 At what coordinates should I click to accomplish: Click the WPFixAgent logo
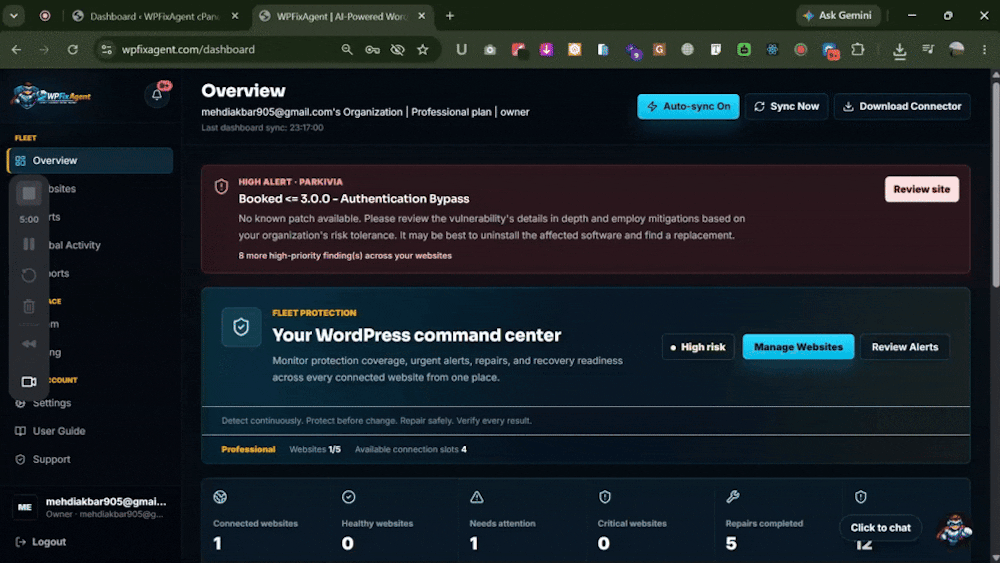(51, 96)
